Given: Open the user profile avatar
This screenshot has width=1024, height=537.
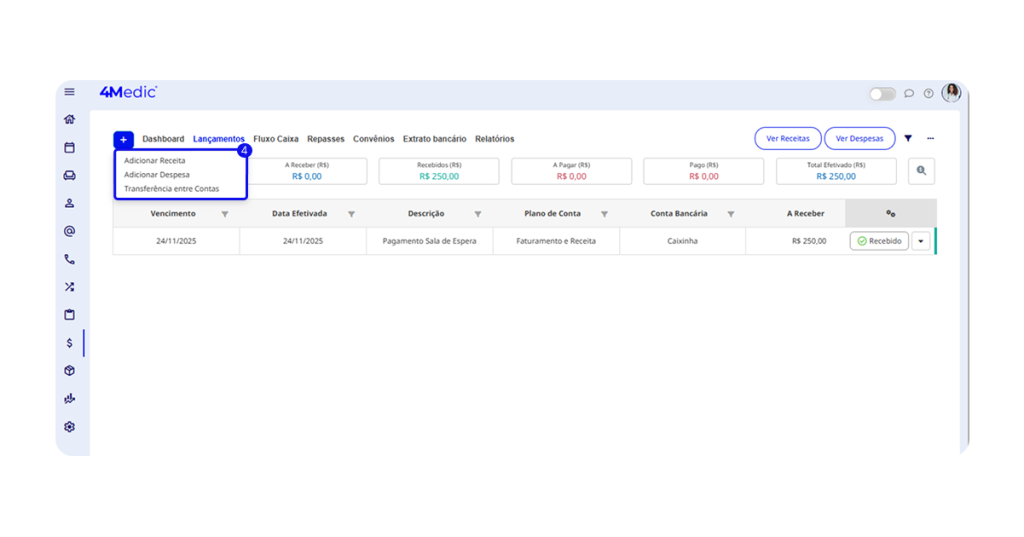Looking at the screenshot, I should click(951, 93).
